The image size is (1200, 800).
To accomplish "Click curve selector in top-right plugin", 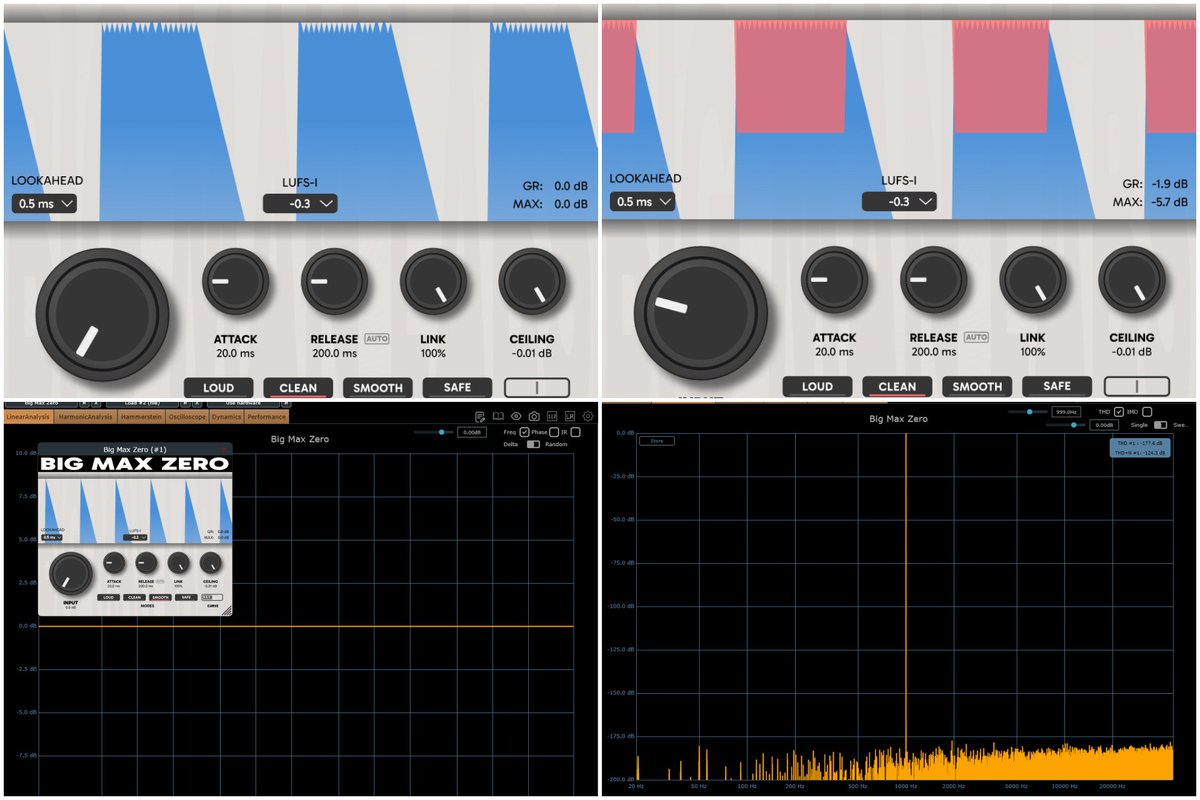I will [1137, 385].
